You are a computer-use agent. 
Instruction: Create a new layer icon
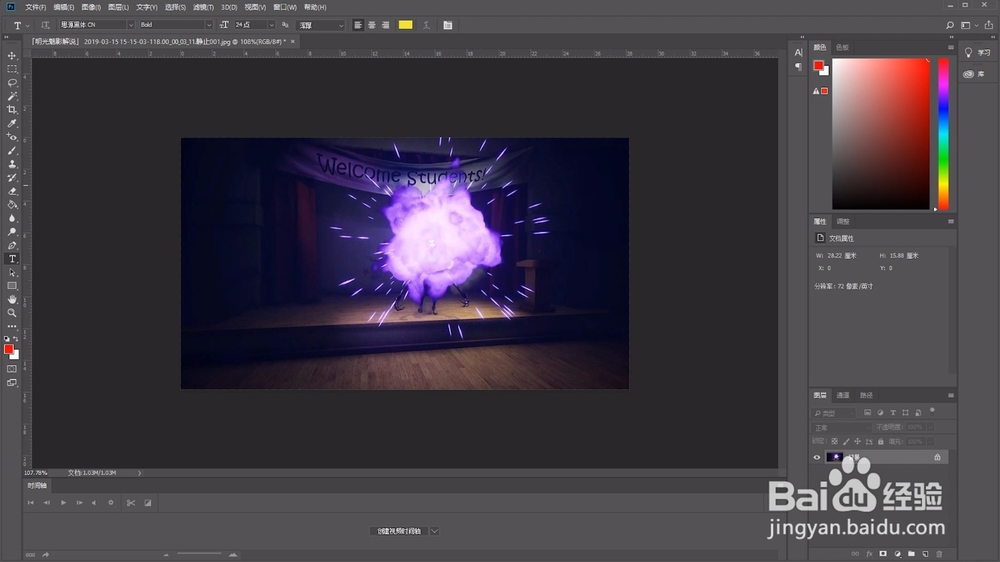925,554
